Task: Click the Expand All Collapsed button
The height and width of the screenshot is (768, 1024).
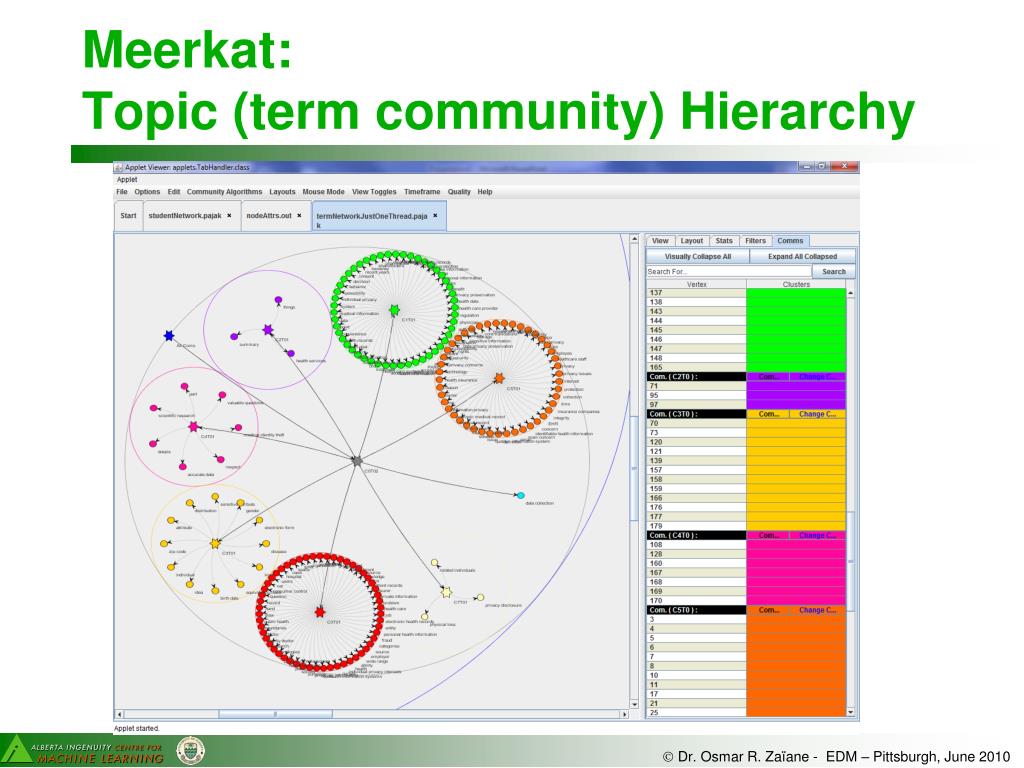Action: (802, 257)
